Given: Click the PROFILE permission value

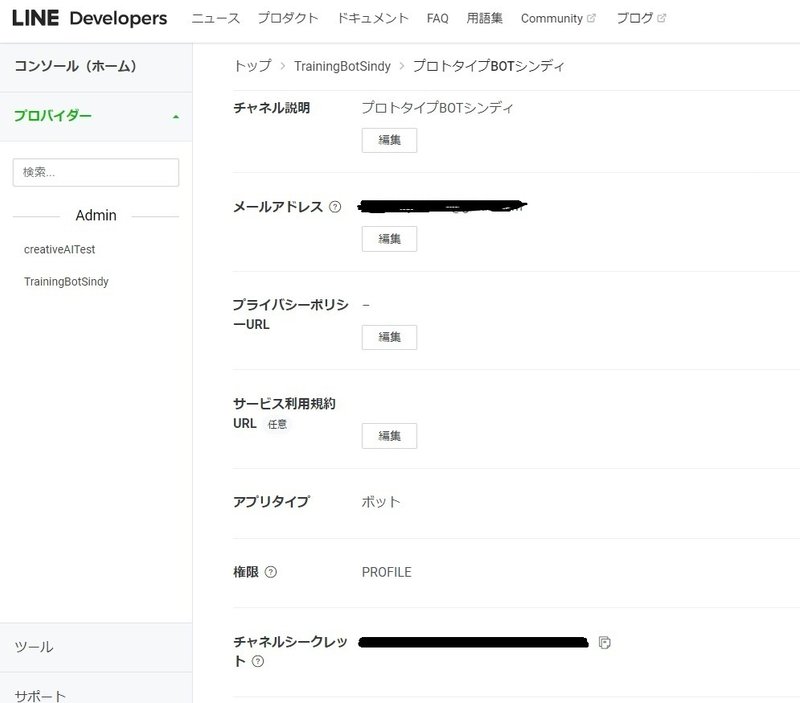Looking at the screenshot, I should 386,572.
